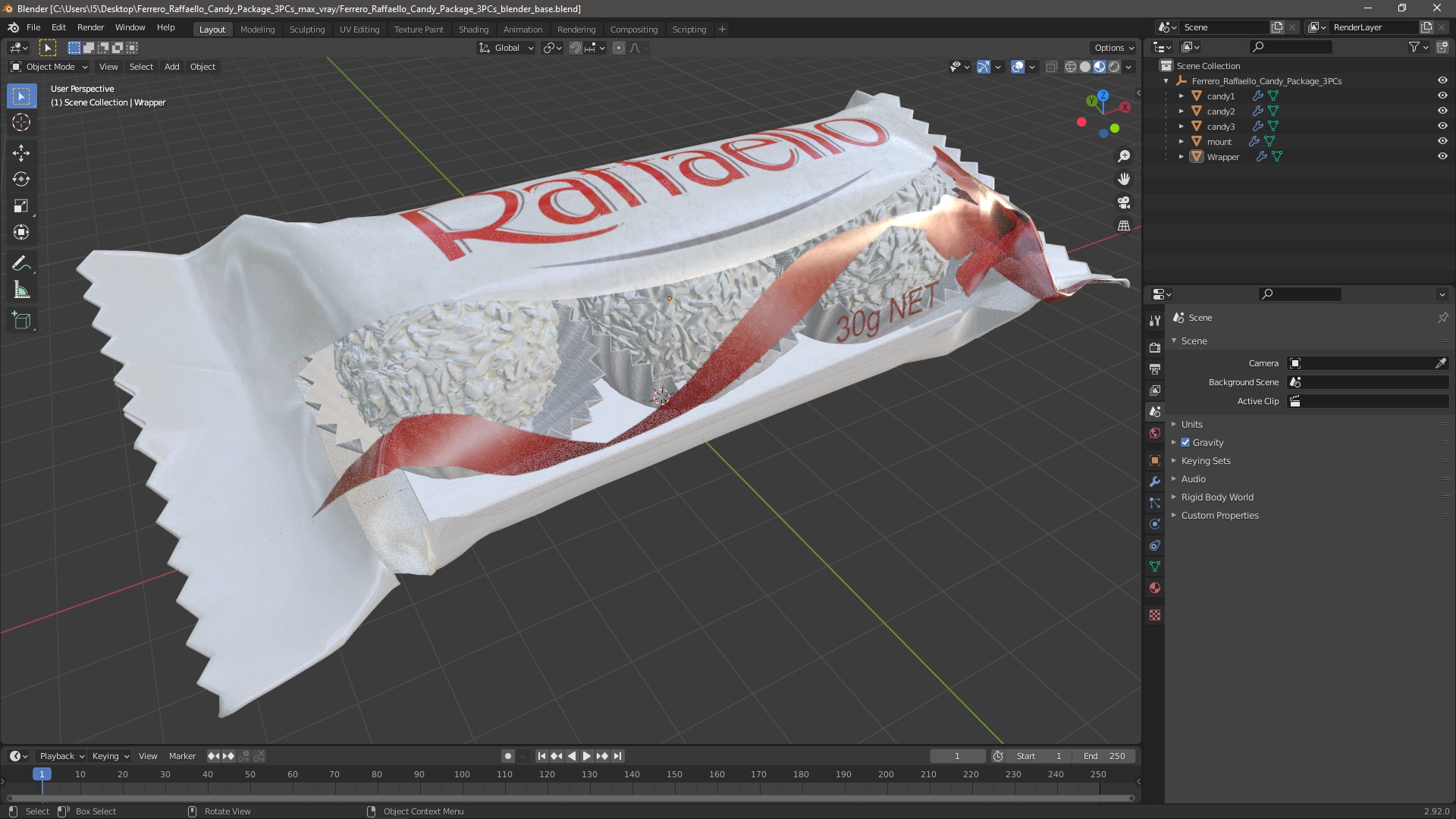Select the Scale tool
The image size is (1456, 819).
[21, 206]
